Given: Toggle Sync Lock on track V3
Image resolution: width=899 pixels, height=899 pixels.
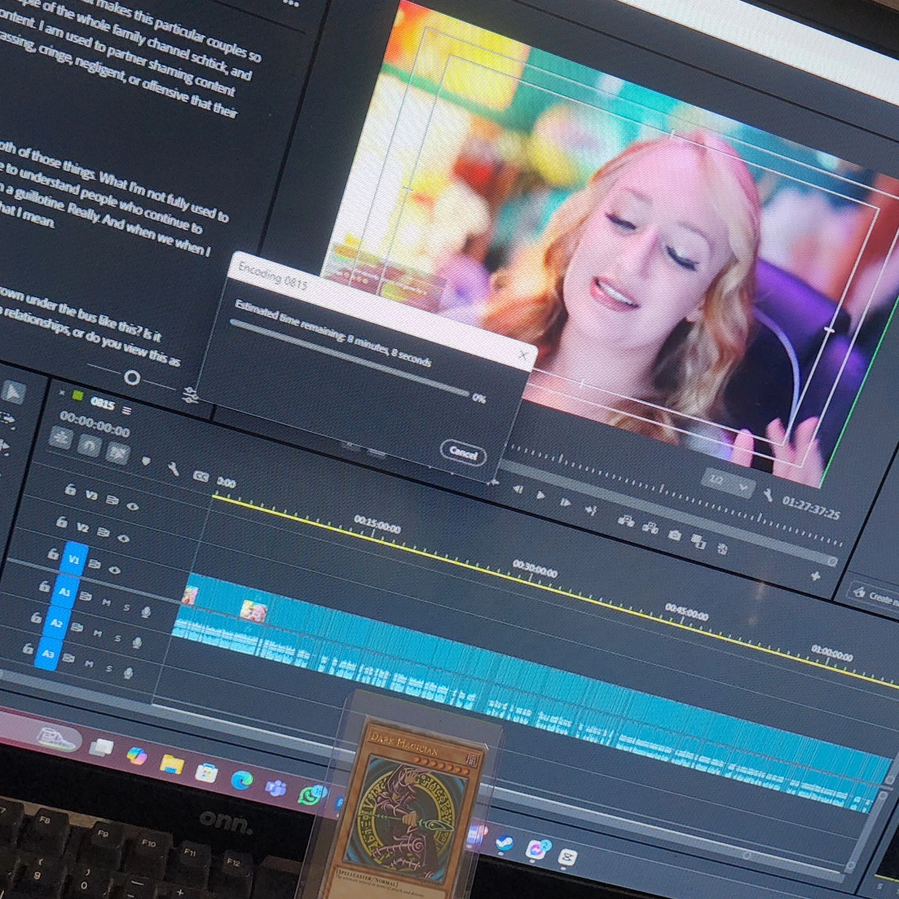Looking at the screenshot, I should pyautogui.click(x=112, y=500).
